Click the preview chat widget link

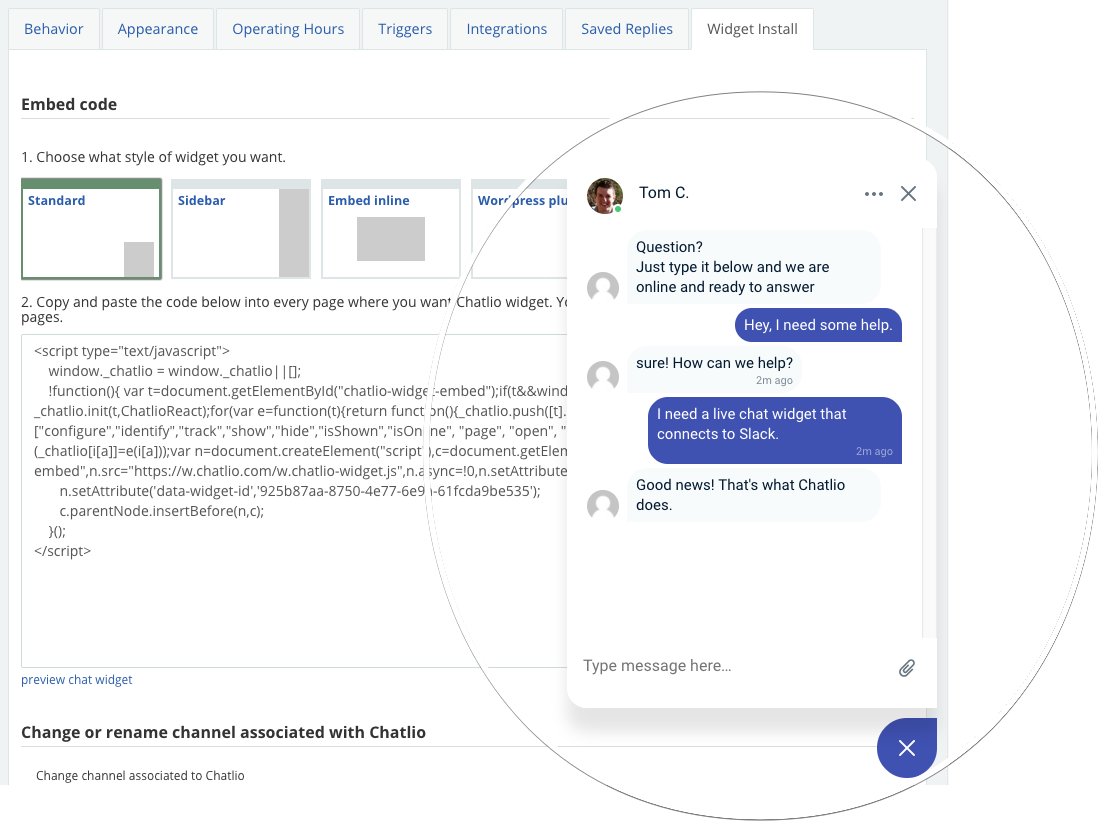77,680
